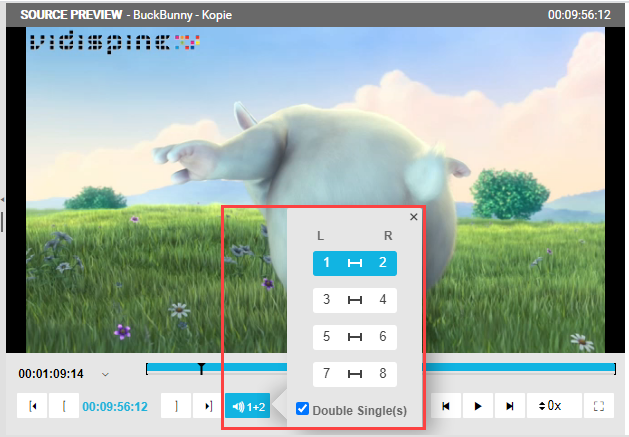Click the playhead marker on the timeline
629x437 pixels.
coord(201,368)
